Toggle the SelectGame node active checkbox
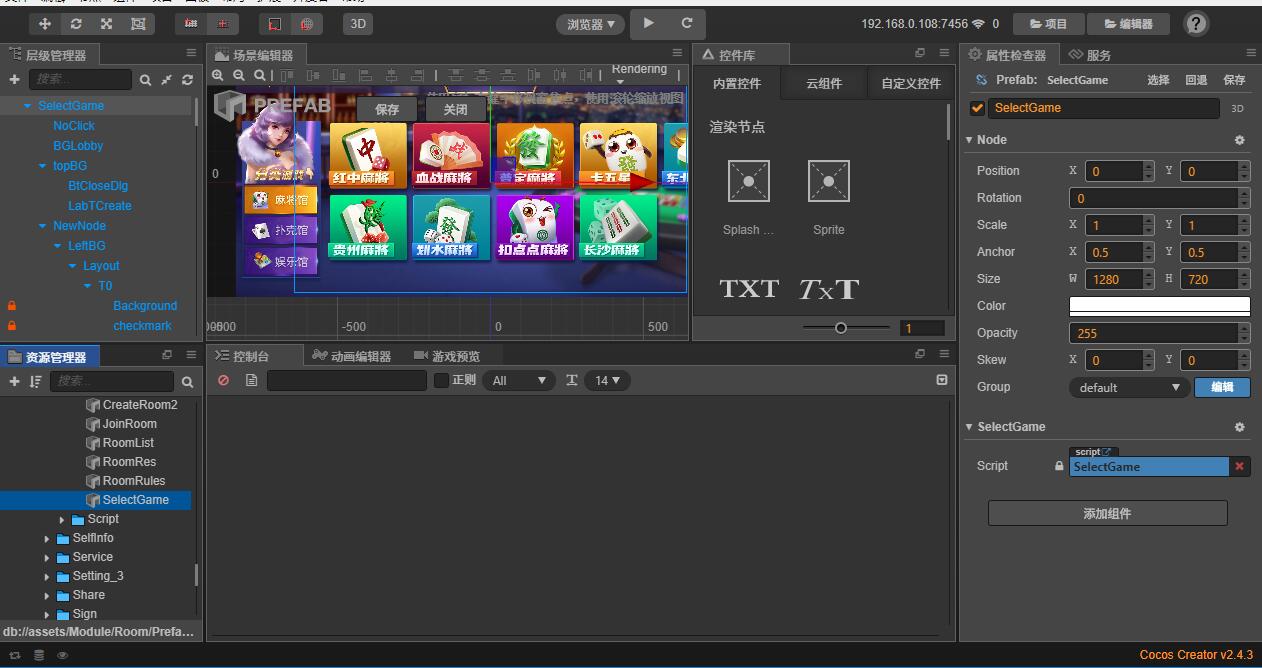This screenshot has height=668, width=1262. tap(978, 108)
